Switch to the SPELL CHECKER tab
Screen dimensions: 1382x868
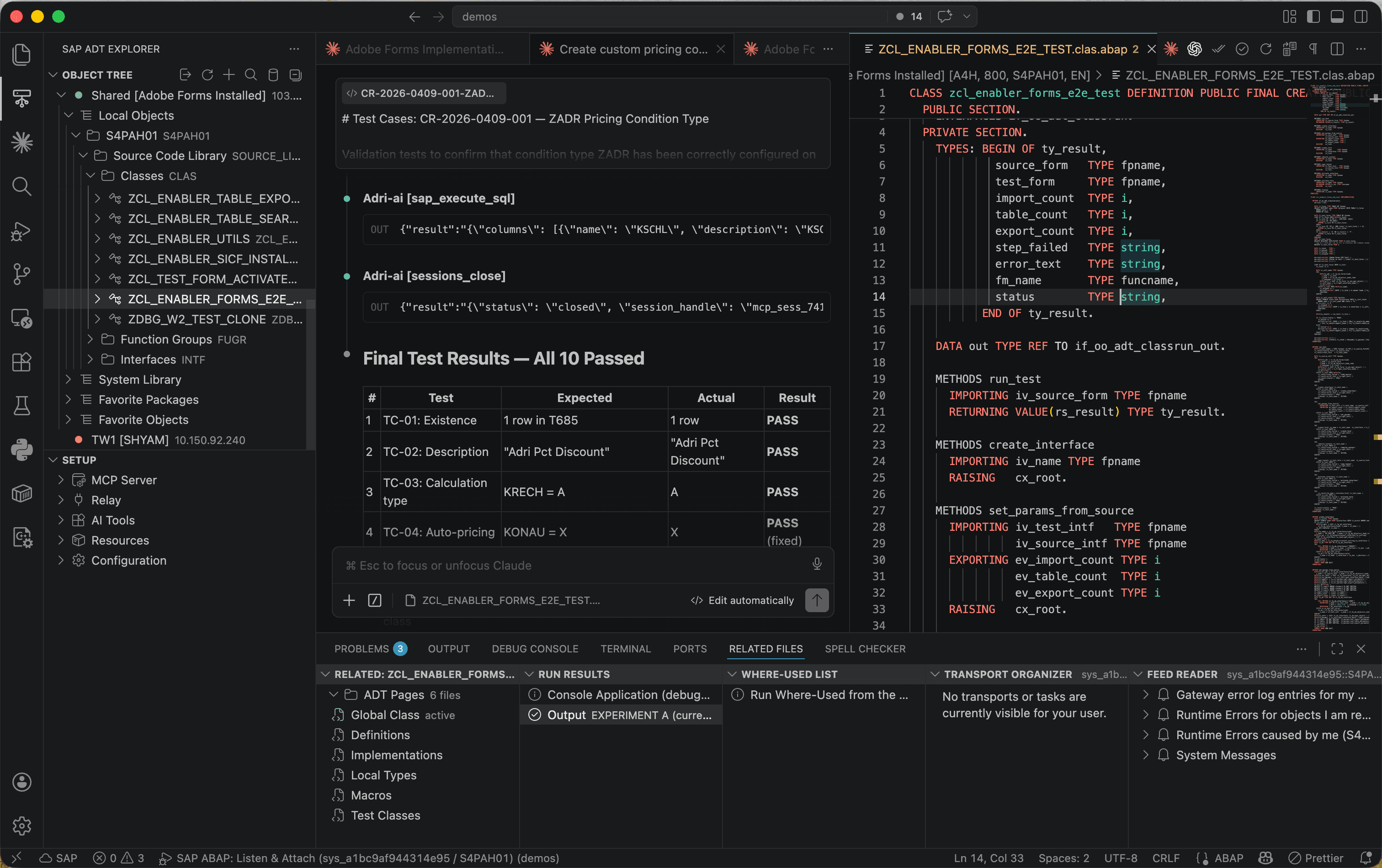coord(865,648)
